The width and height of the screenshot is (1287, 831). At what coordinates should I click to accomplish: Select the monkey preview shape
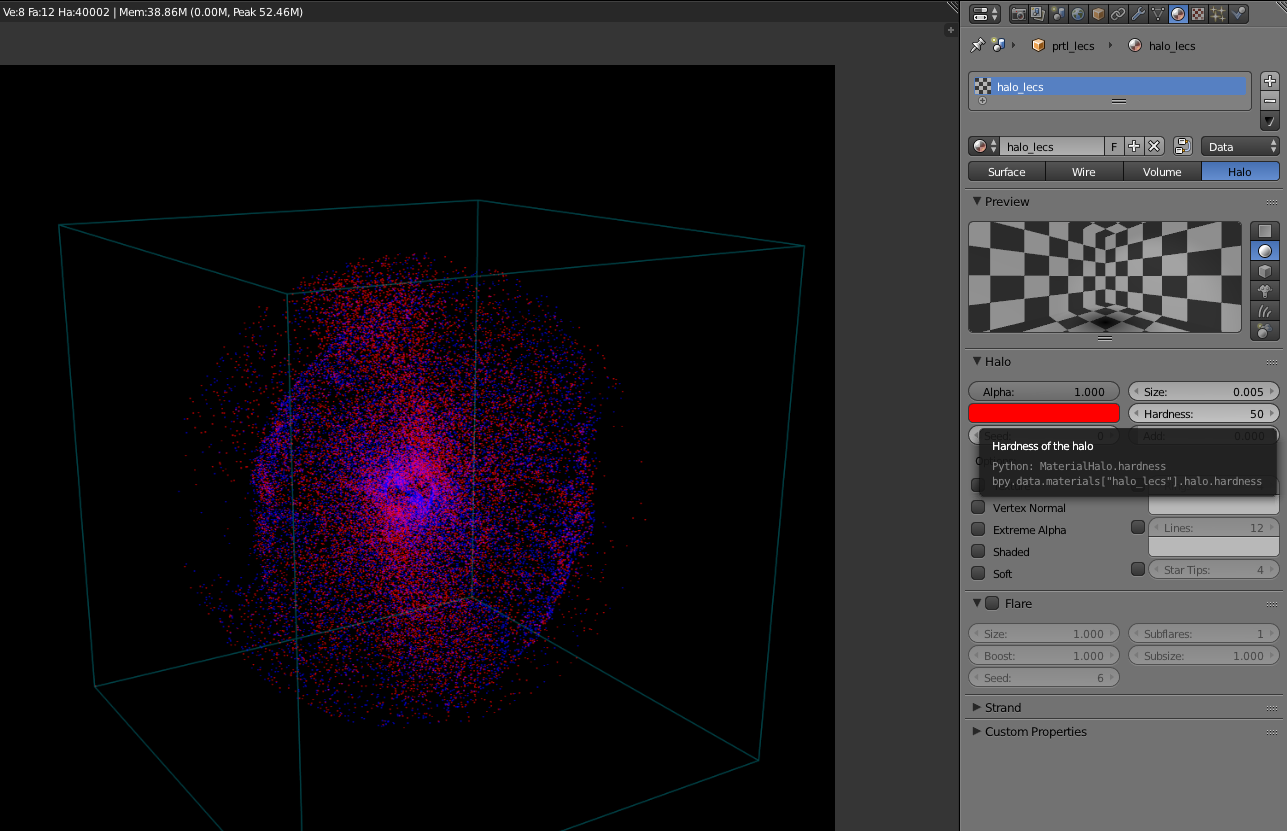[1265, 291]
